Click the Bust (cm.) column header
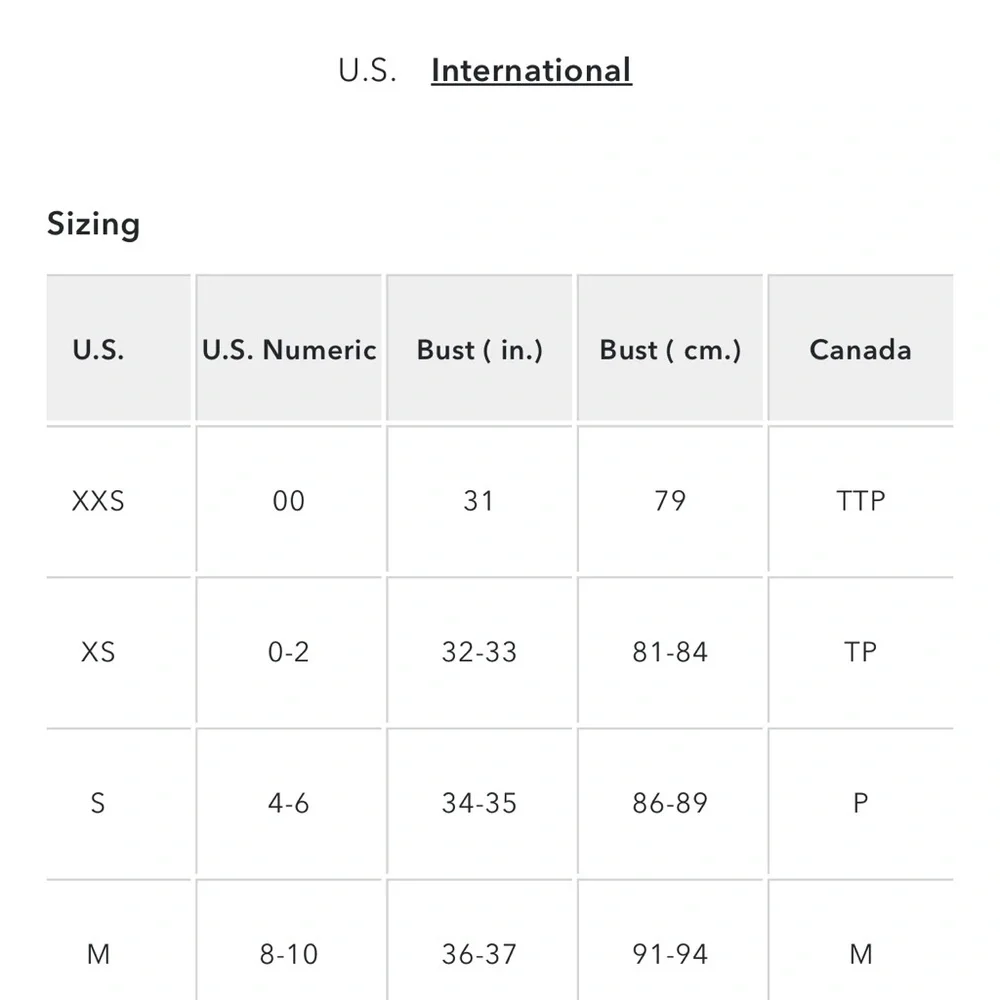This screenshot has height=1000, width=1000. pyautogui.click(x=670, y=350)
